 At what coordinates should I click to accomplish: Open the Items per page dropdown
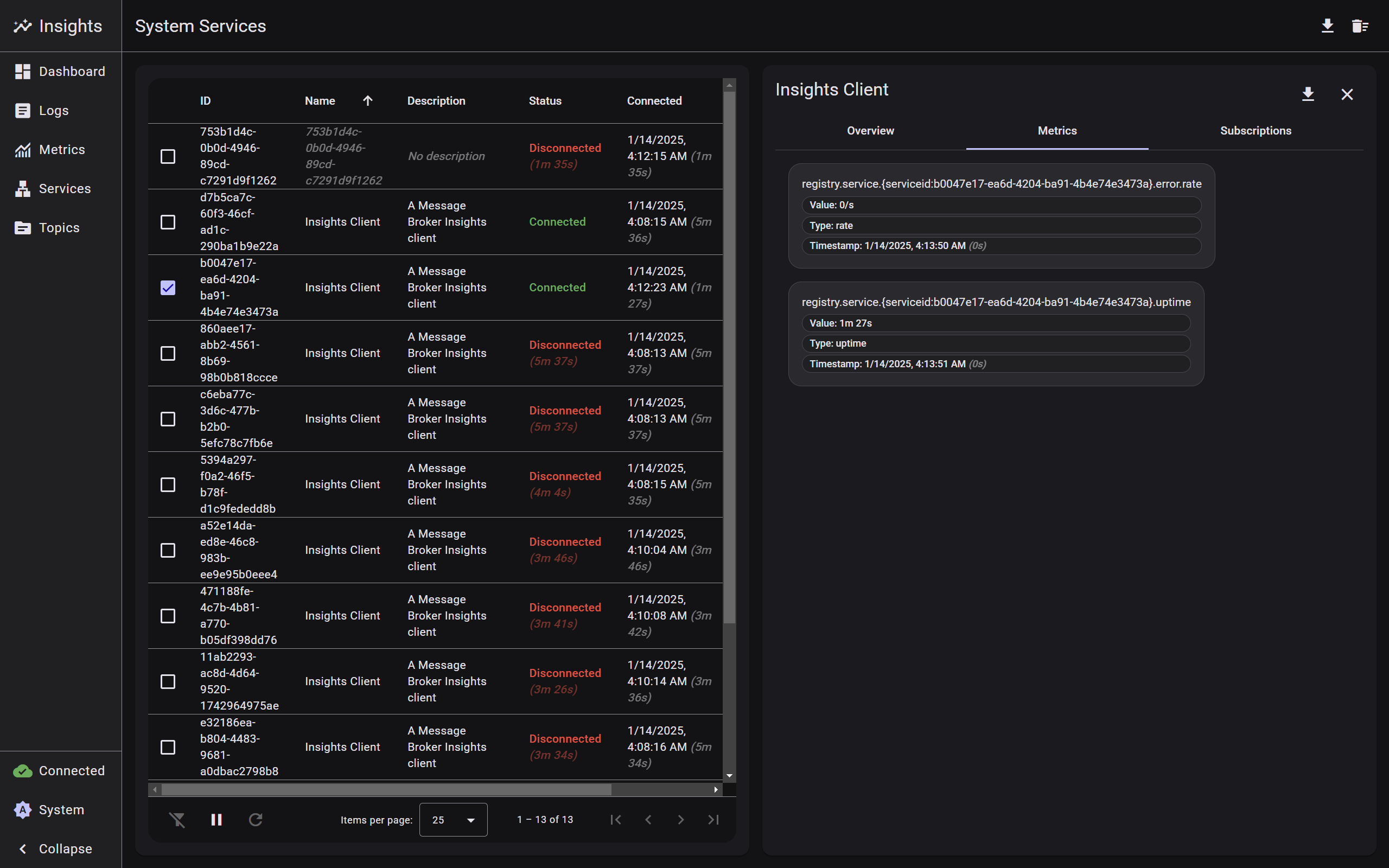(x=453, y=819)
